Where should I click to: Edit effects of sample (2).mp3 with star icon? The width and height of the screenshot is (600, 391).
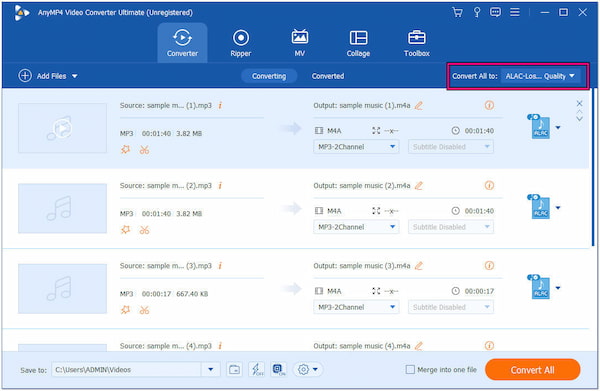pyautogui.click(x=126, y=230)
